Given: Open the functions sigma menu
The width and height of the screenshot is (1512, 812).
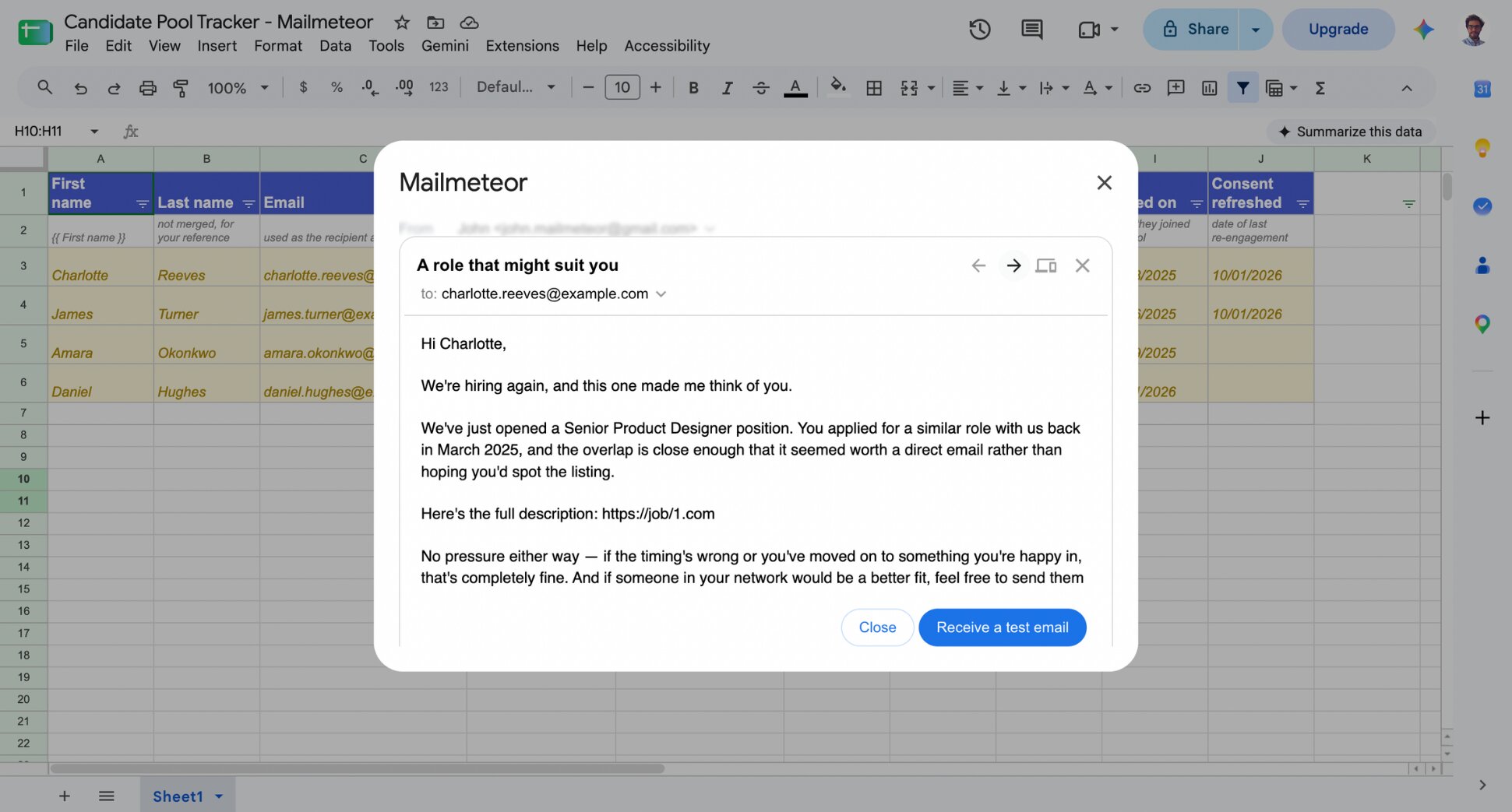Looking at the screenshot, I should 1320,88.
